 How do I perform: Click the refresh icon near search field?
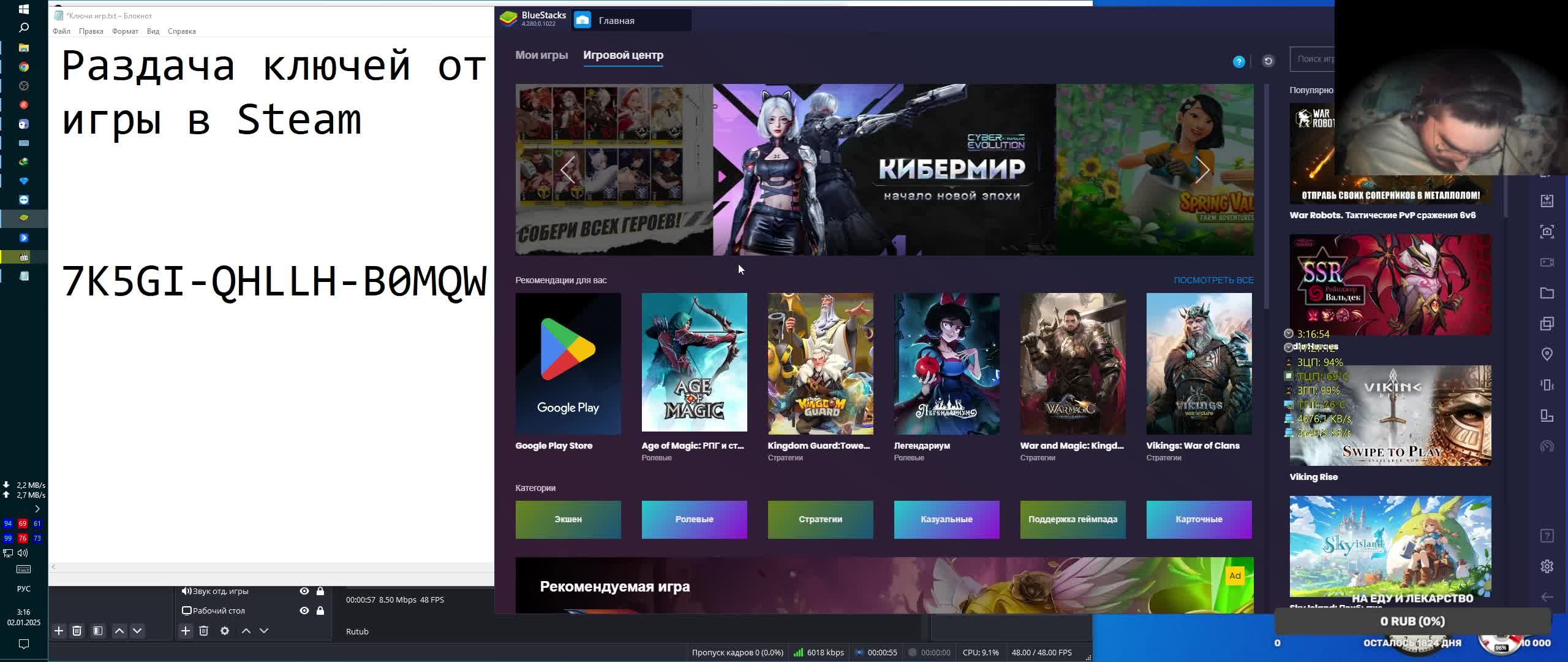coord(1268,61)
